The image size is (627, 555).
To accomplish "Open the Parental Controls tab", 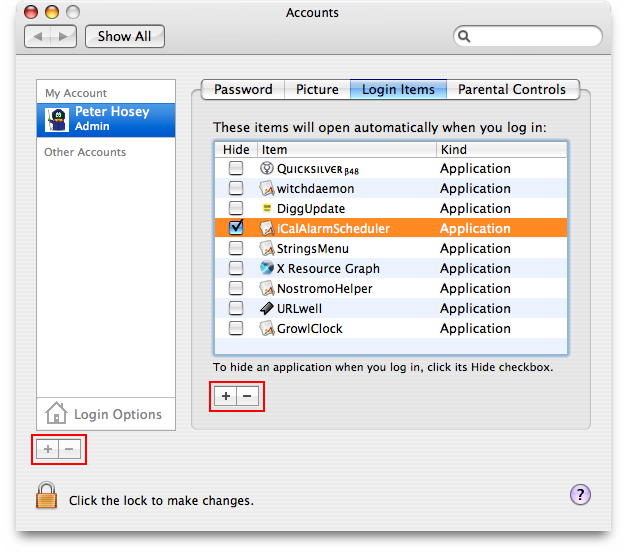I will [512, 89].
